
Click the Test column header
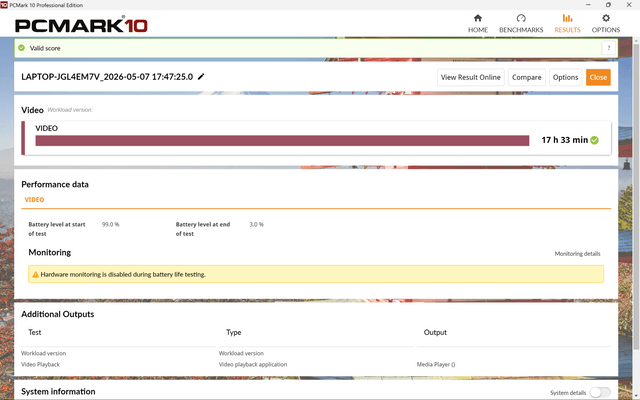point(35,332)
